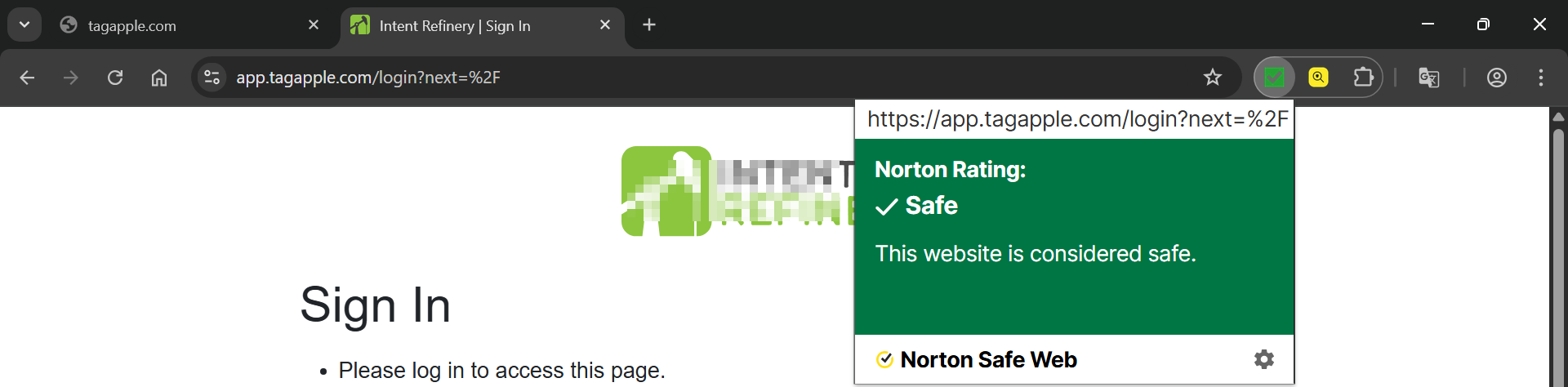Bookmark this page with the star icon

tap(1212, 78)
